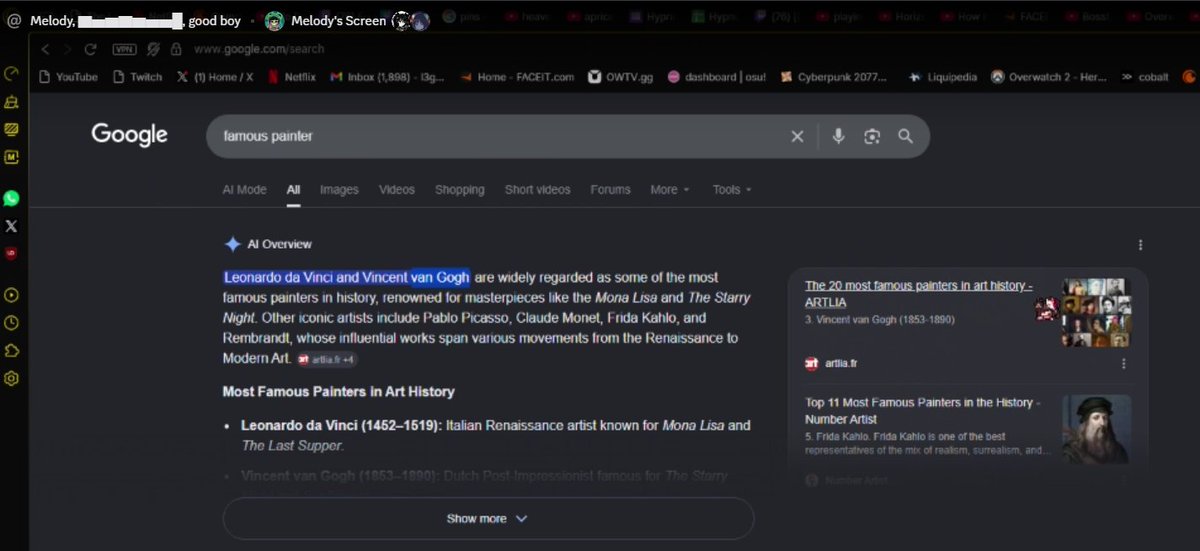
Task: Open Settings gear icon in sidebar
Action: point(12,378)
